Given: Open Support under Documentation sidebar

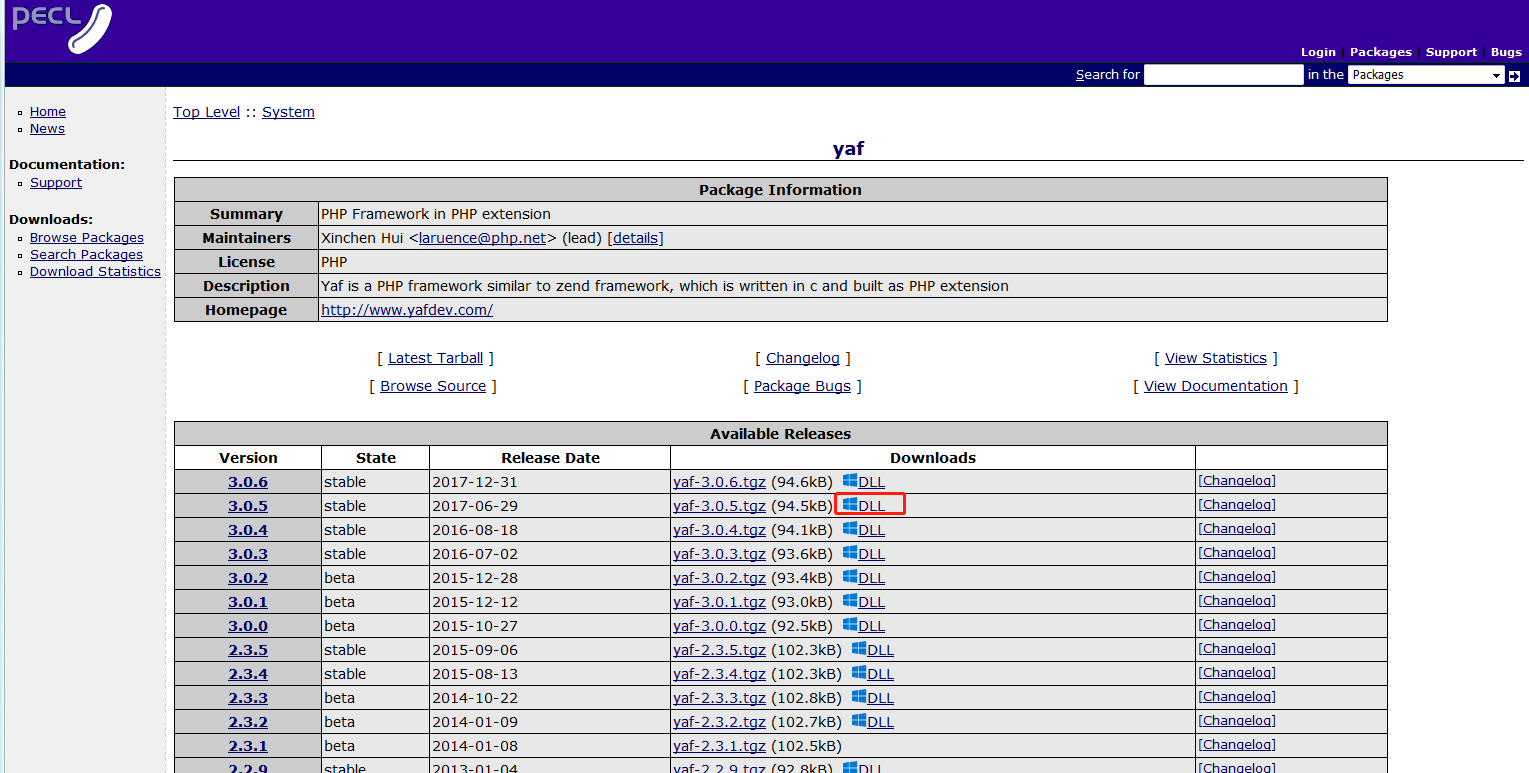Looking at the screenshot, I should (56, 183).
